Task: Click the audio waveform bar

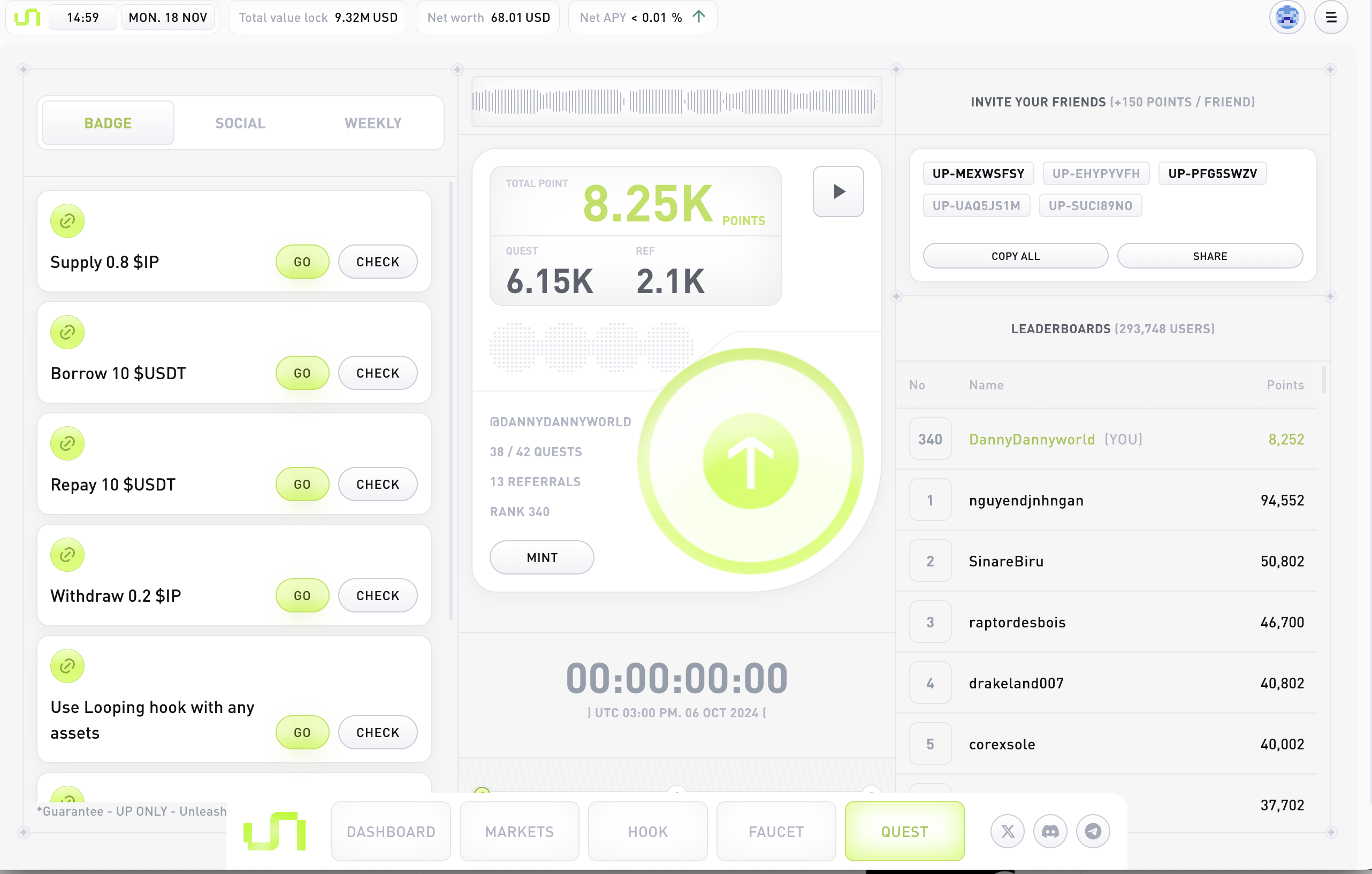Action: tap(676, 102)
